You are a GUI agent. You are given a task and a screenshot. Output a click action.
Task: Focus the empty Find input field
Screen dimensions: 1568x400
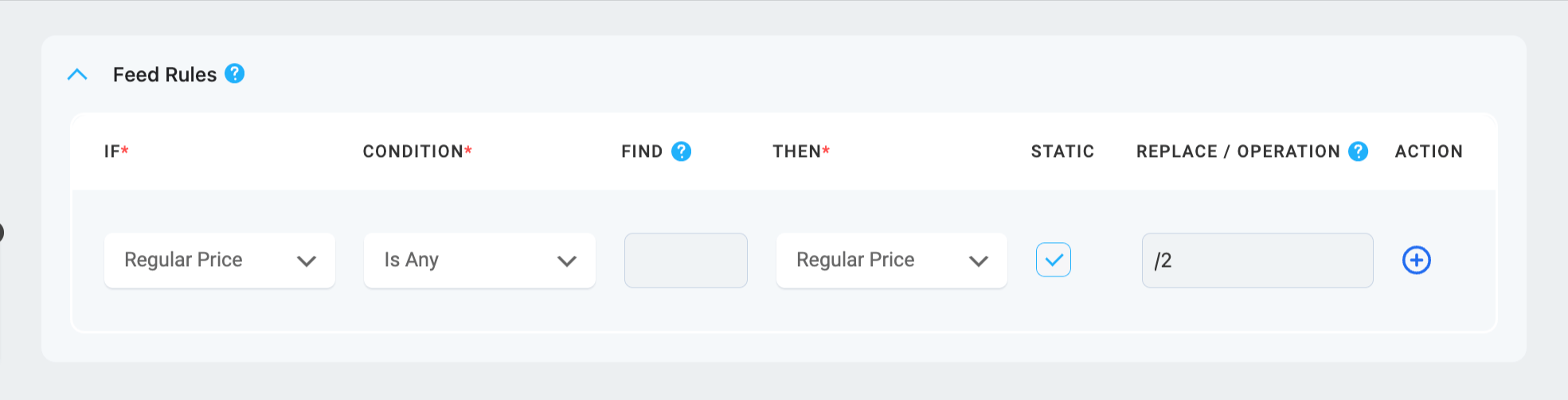coord(686,261)
